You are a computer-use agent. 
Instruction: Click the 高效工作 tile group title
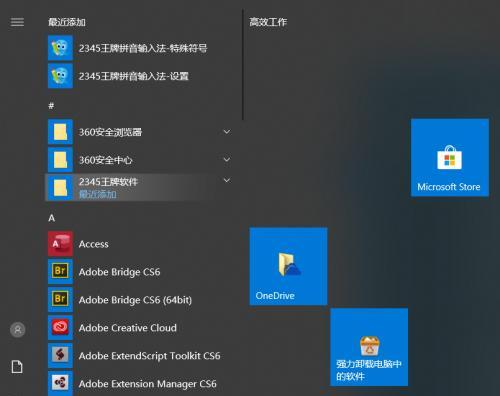(268, 22)
